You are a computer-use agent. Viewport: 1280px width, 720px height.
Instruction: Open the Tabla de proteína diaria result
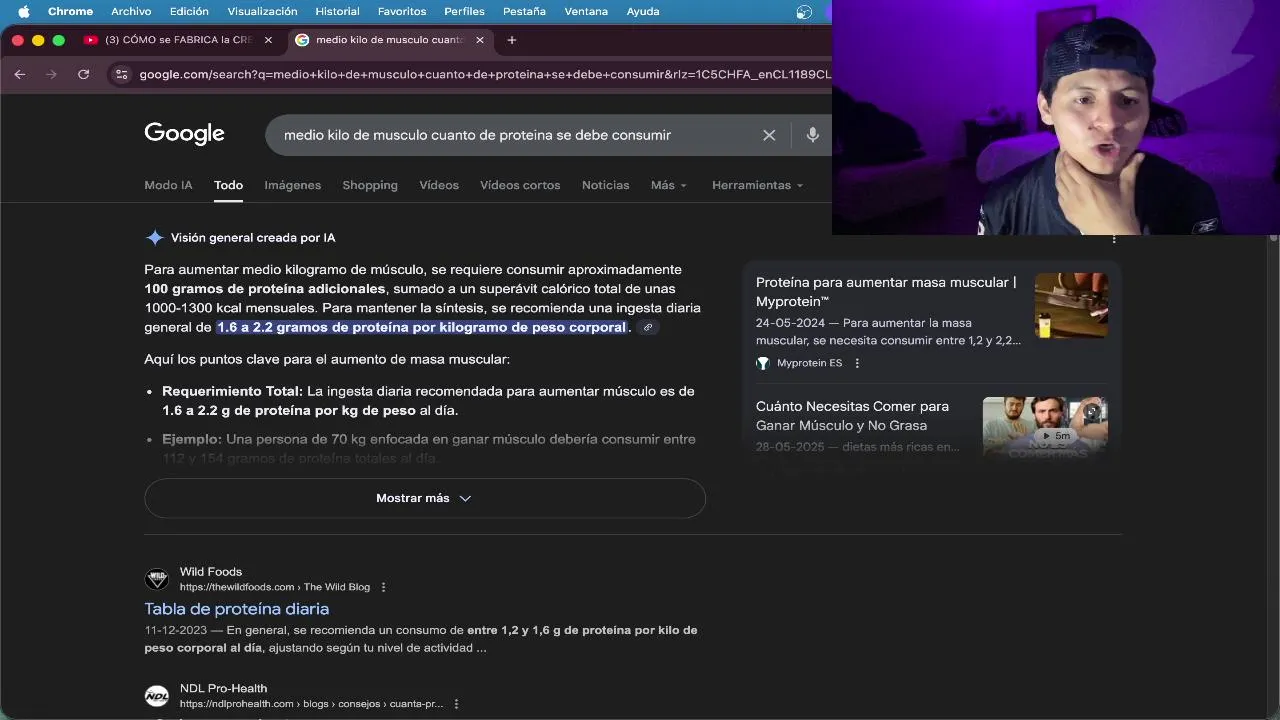pyautogui.click(x=237, y=609)
